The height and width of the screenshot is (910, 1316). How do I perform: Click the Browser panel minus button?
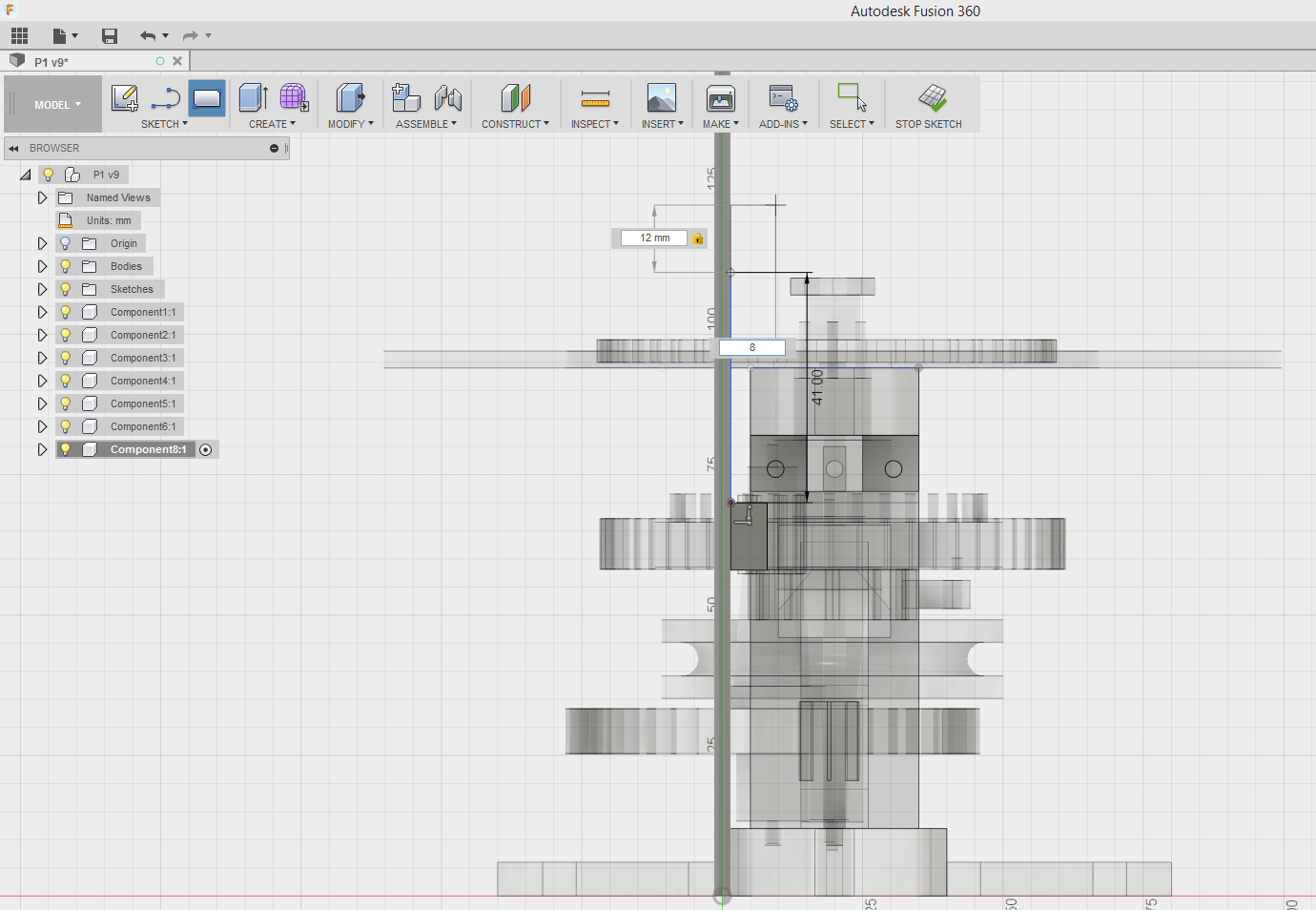[x=275, y=149]
